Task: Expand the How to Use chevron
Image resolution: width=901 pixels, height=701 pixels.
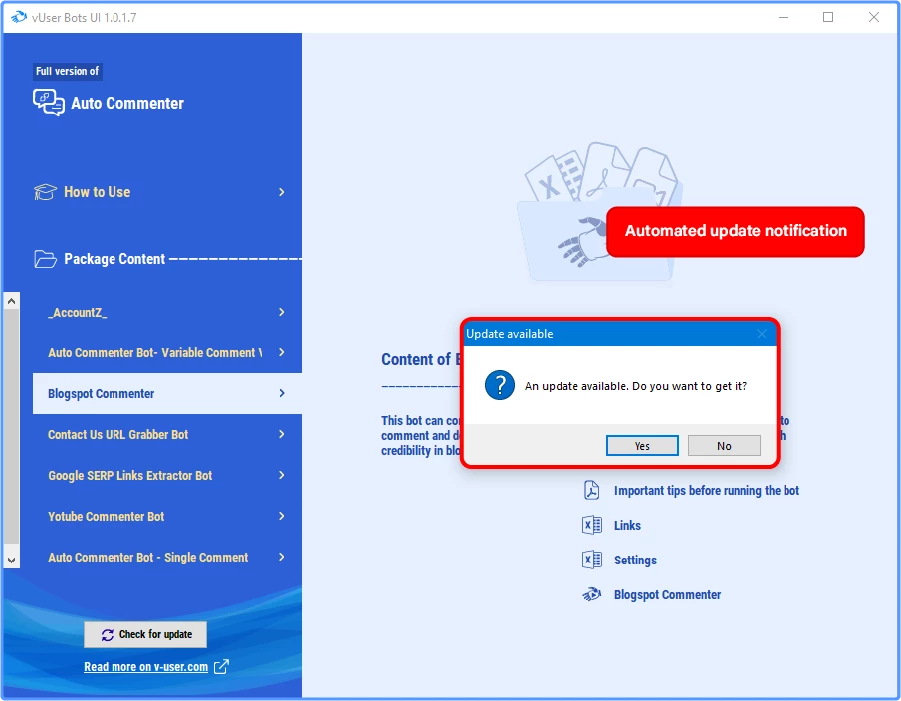Action: point(282,192)
